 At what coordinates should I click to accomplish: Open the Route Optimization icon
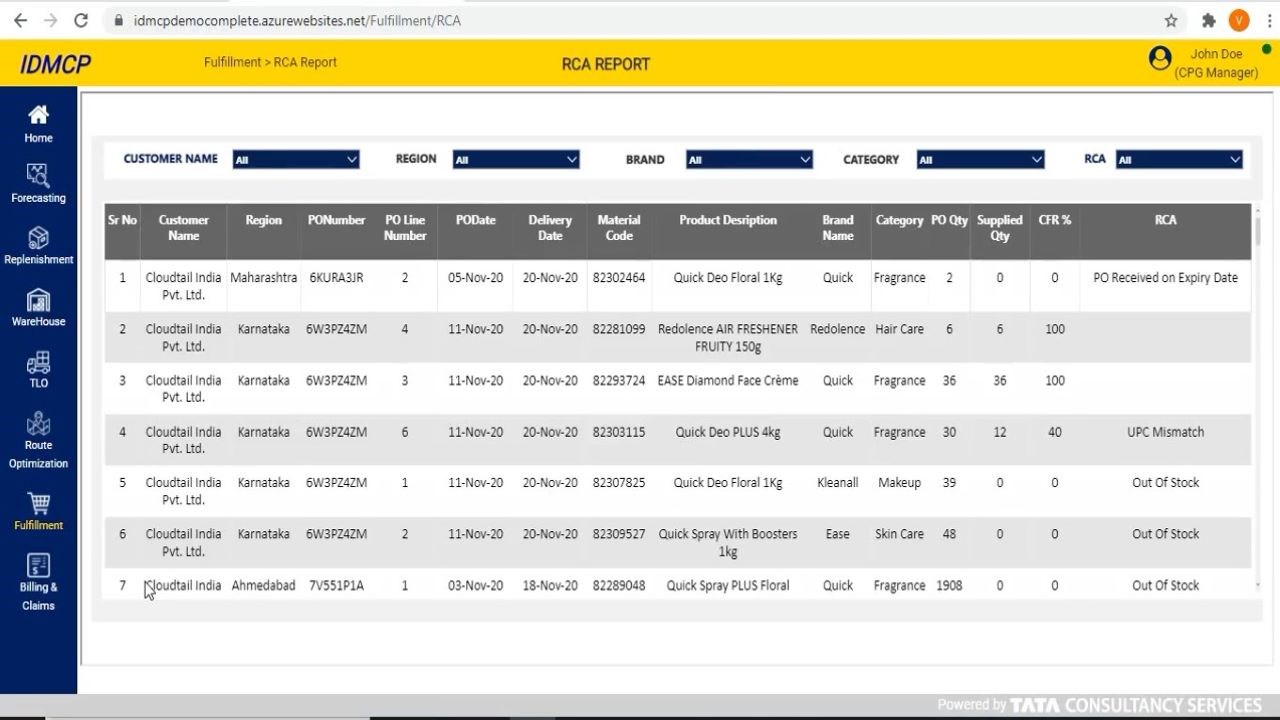[x=38, y=423]
